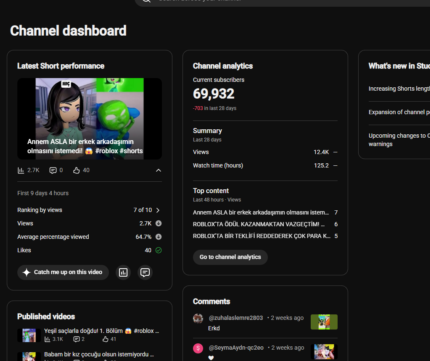Image resolution: width=430 pixels, height=361 pixels.
Task: Open Upcoming changes warnings news item
Action: (x=399, y=140)
